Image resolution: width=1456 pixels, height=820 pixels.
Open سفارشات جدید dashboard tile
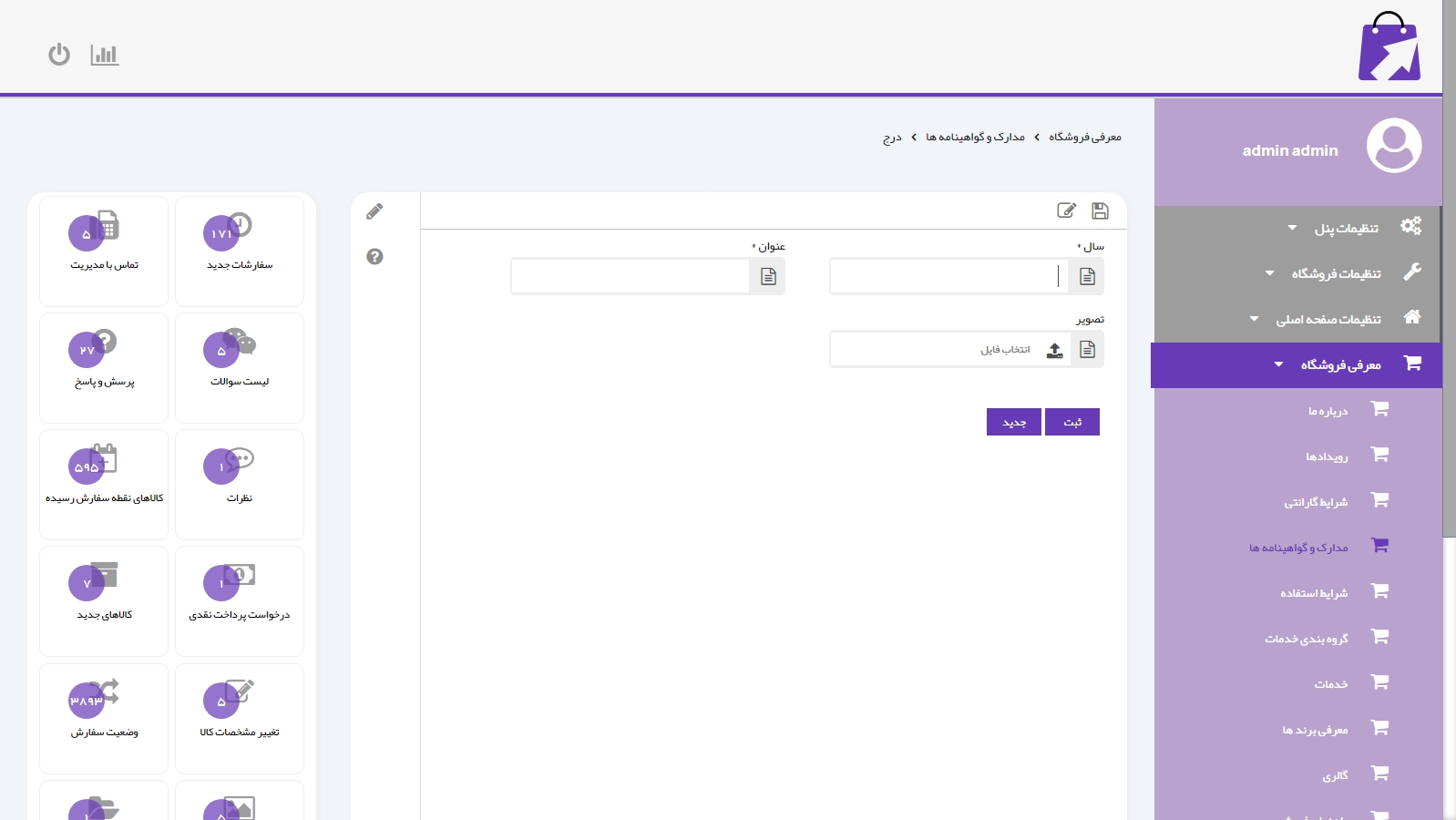pyautogui.click(x=240, y=251)
